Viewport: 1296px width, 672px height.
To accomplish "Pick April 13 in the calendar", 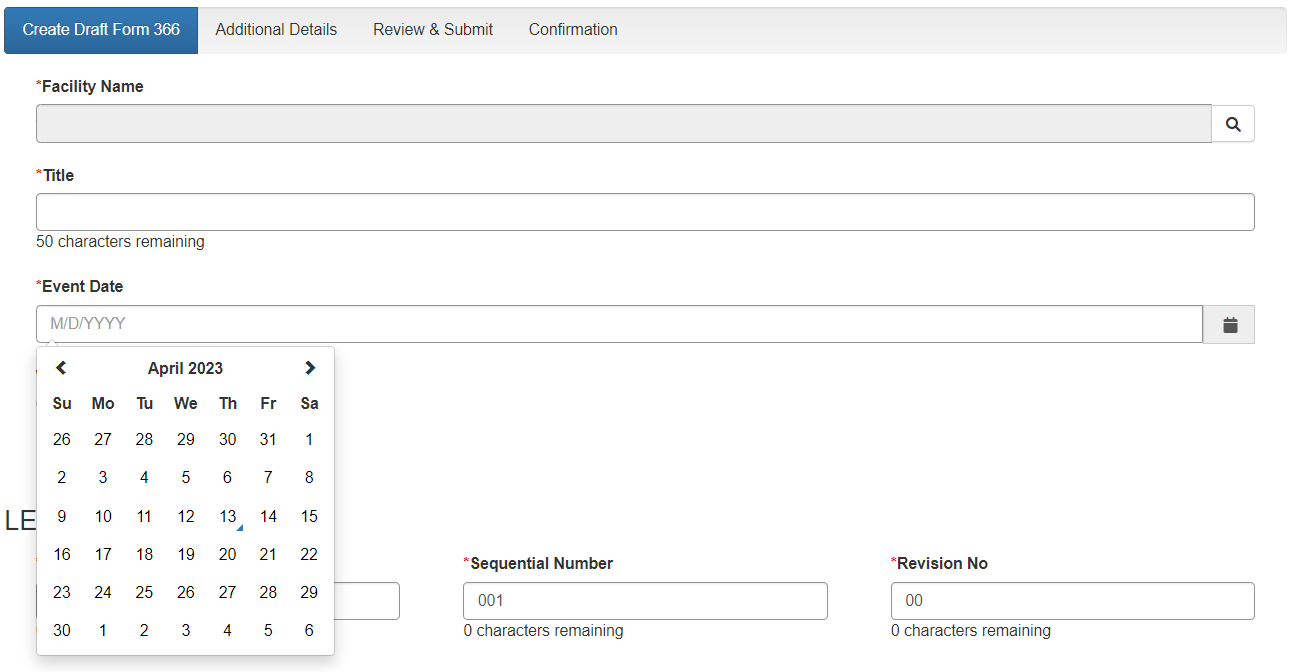I will point(228,517).
